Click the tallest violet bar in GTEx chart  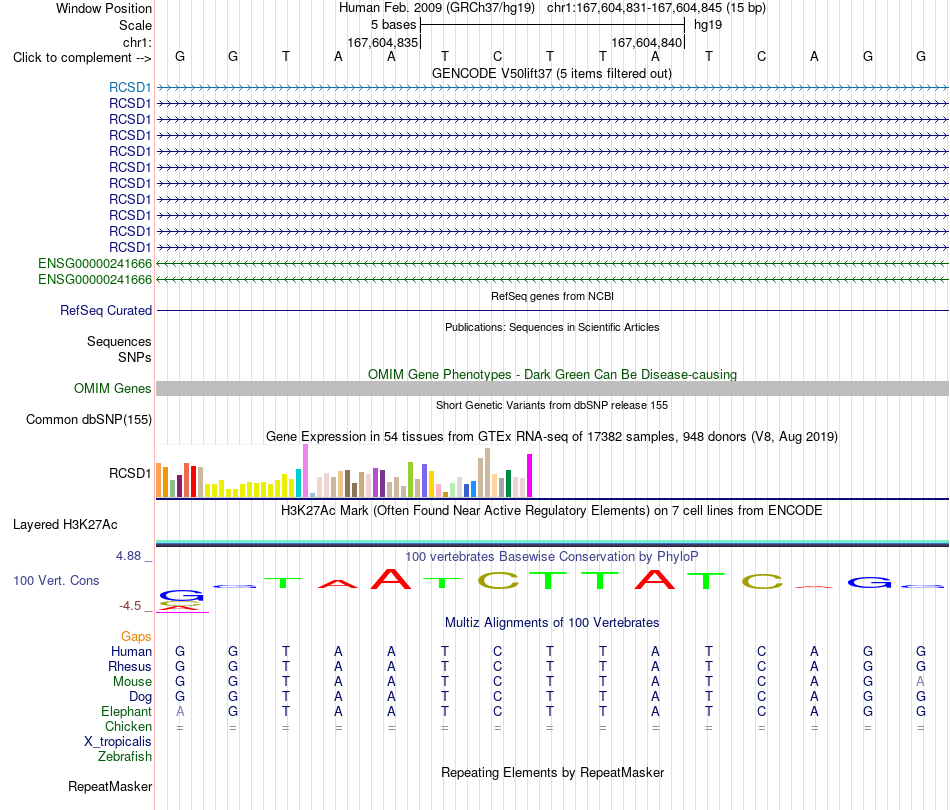305,471
